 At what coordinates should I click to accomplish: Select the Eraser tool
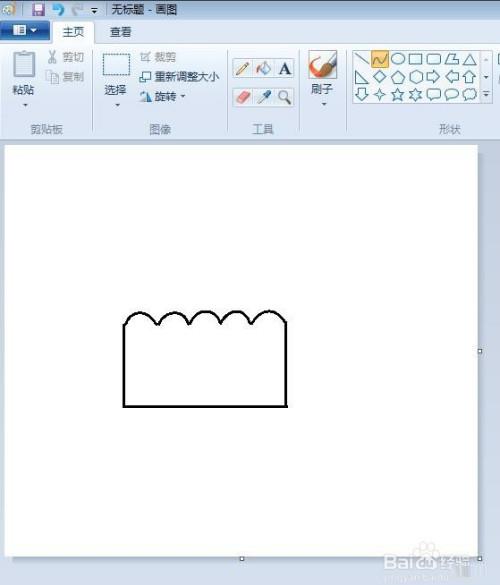coord(243,97)
